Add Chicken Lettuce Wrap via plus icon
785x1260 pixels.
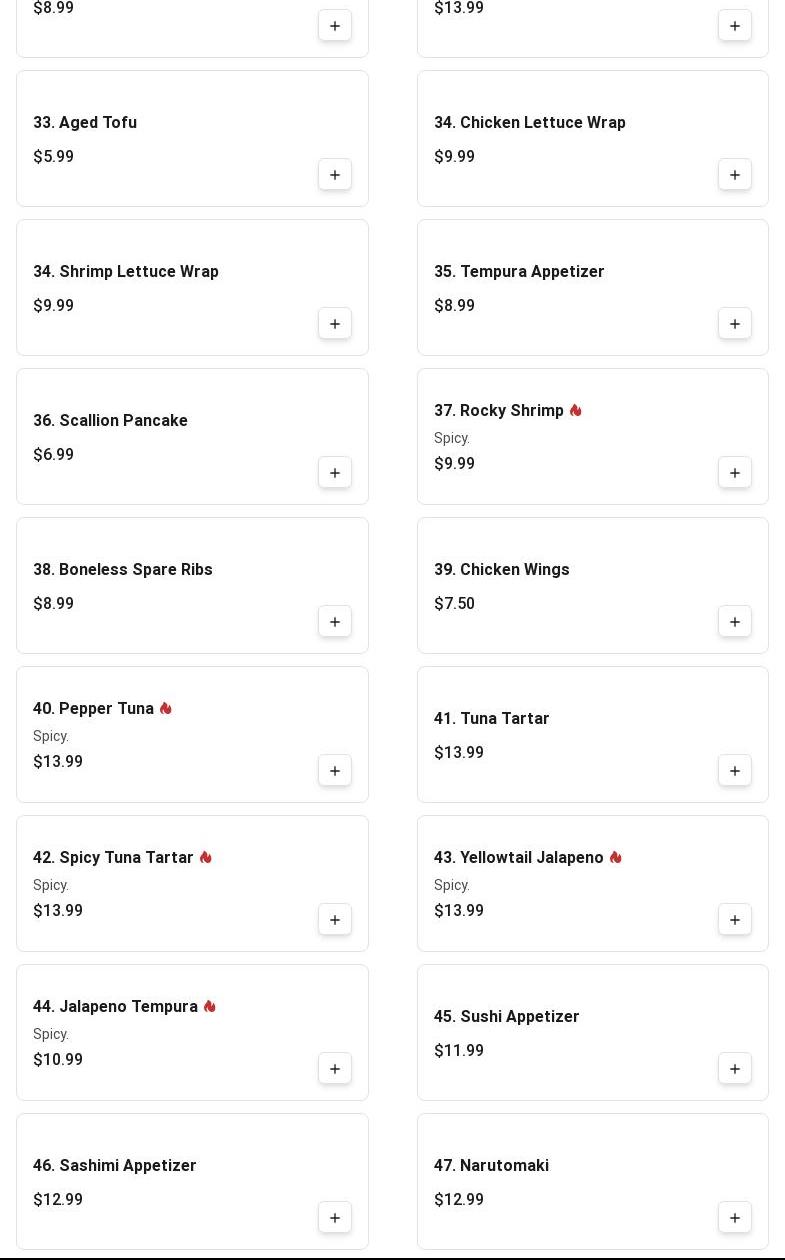(735, 175)
